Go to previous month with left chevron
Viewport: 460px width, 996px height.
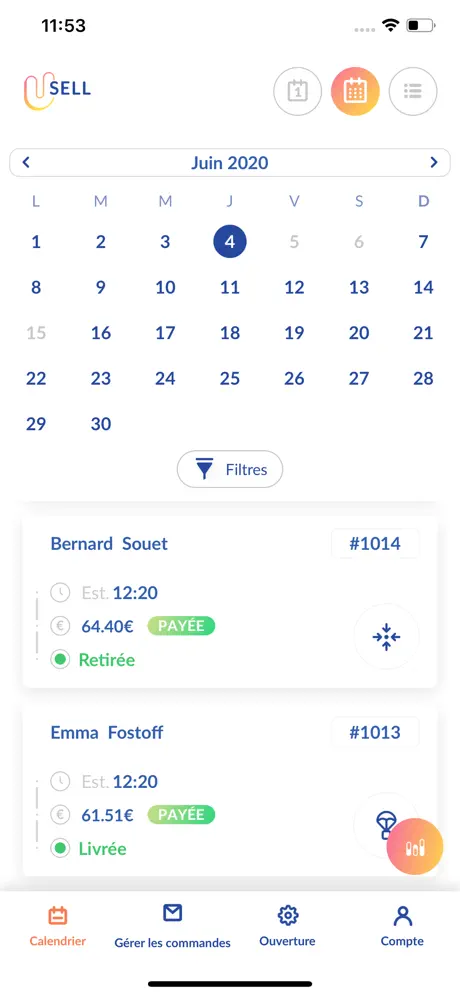[x=26, y=163]
